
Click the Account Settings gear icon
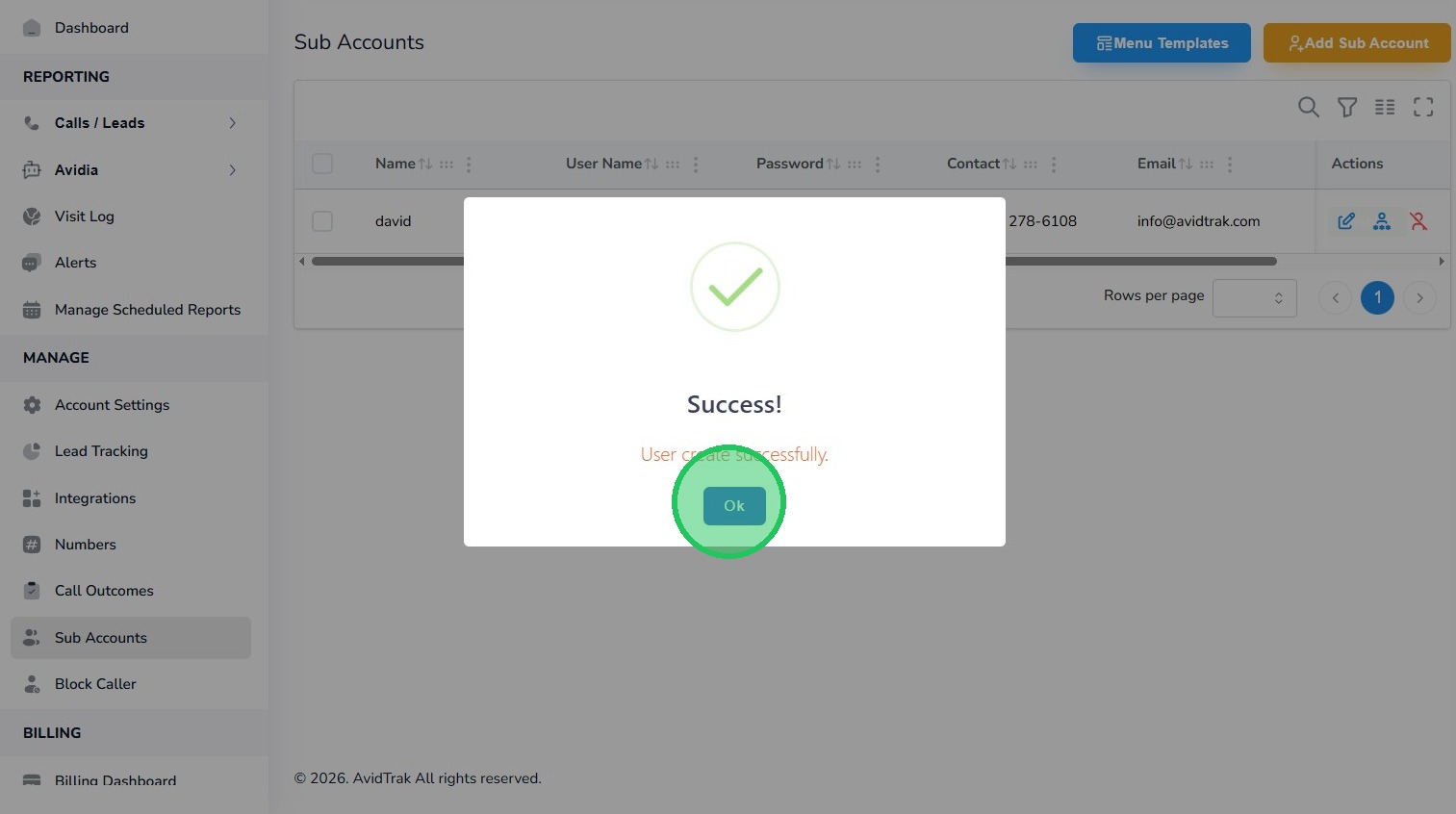pos(32,405)
